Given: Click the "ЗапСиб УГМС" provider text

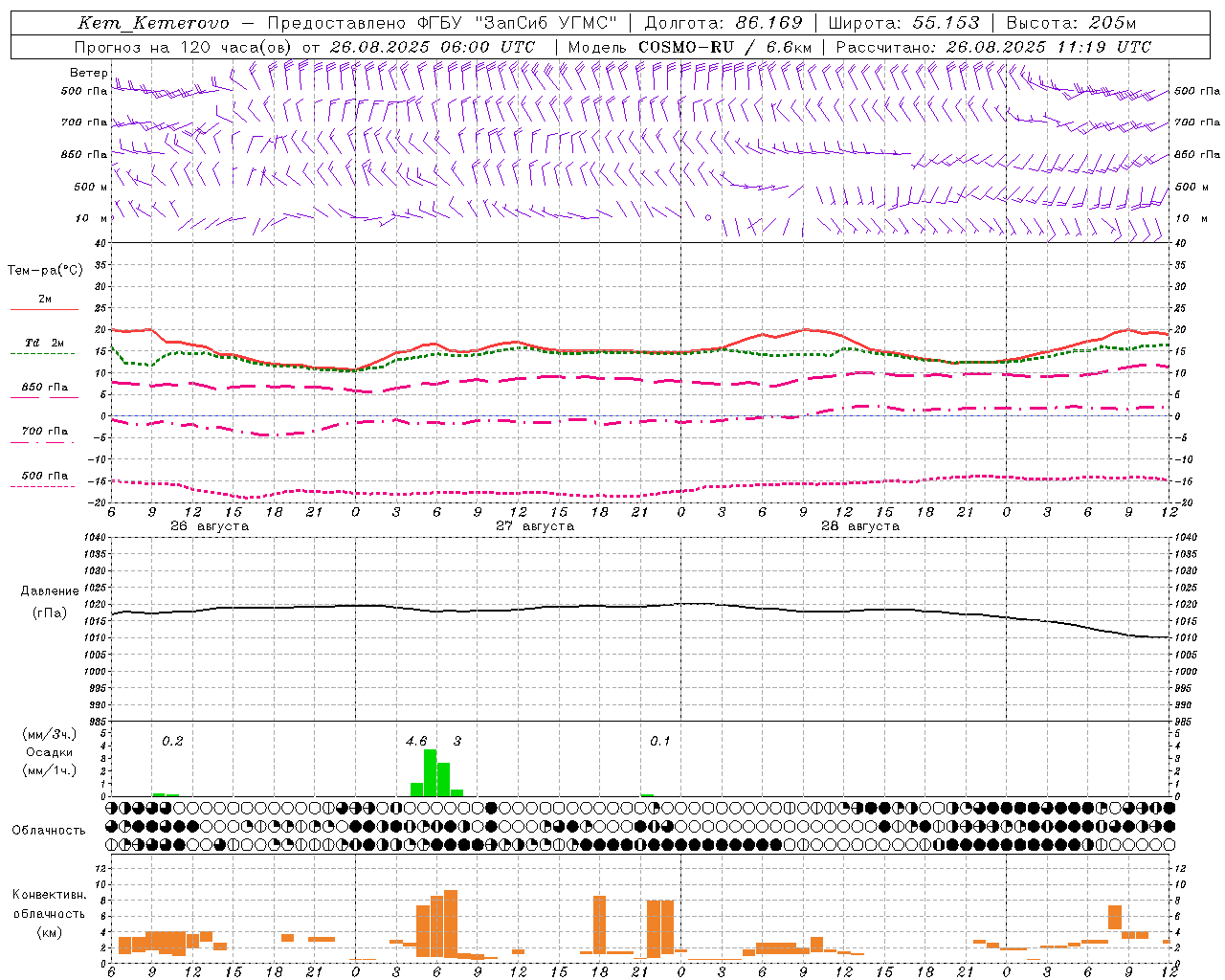Looking at the screenshot, I should tap(547, 23).
